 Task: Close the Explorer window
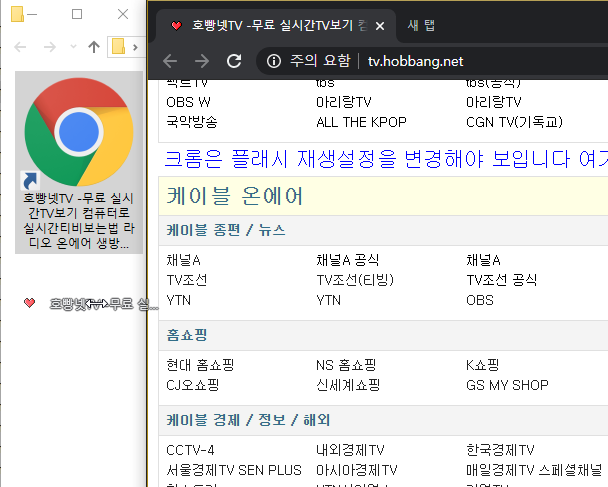point(123,14)
